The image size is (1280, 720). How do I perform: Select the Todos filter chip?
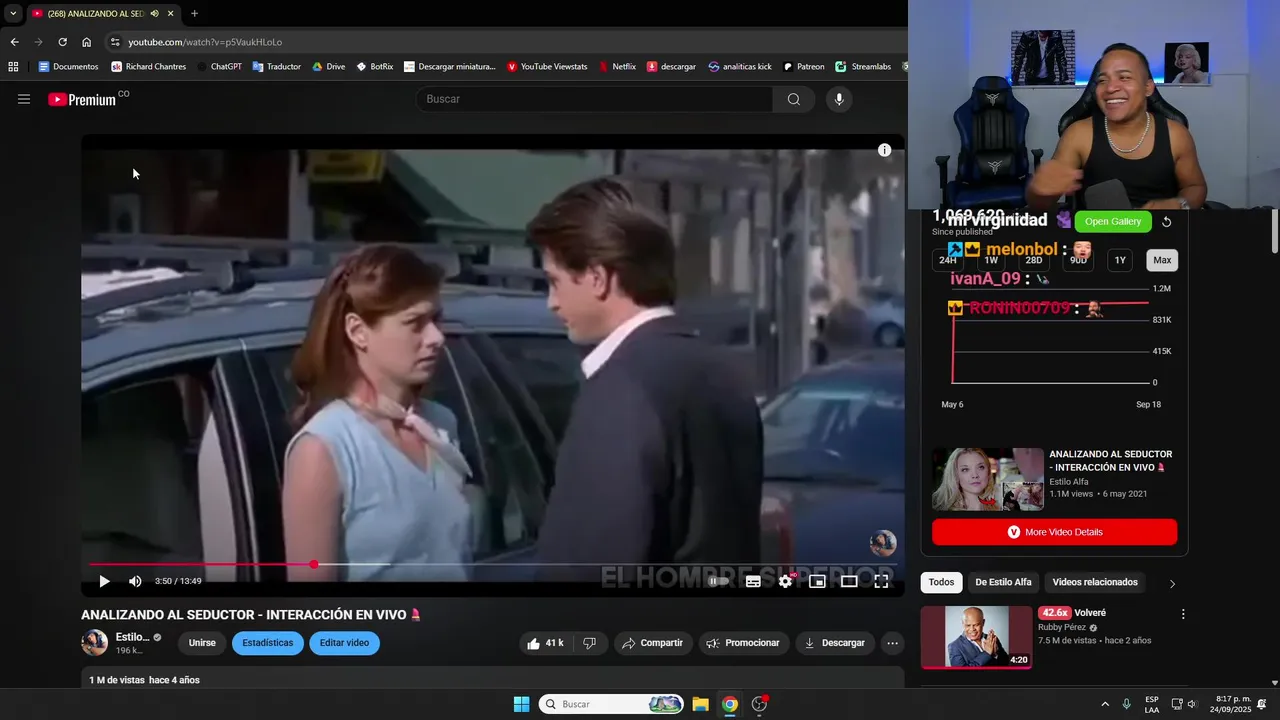pos(941,582)
